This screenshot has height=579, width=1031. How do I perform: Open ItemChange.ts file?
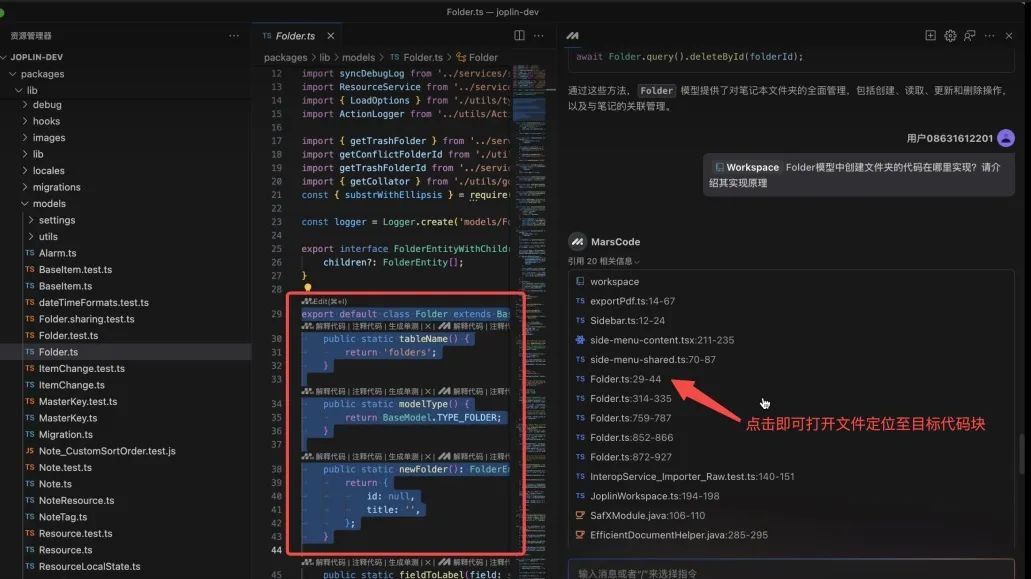tap(71, 385)
